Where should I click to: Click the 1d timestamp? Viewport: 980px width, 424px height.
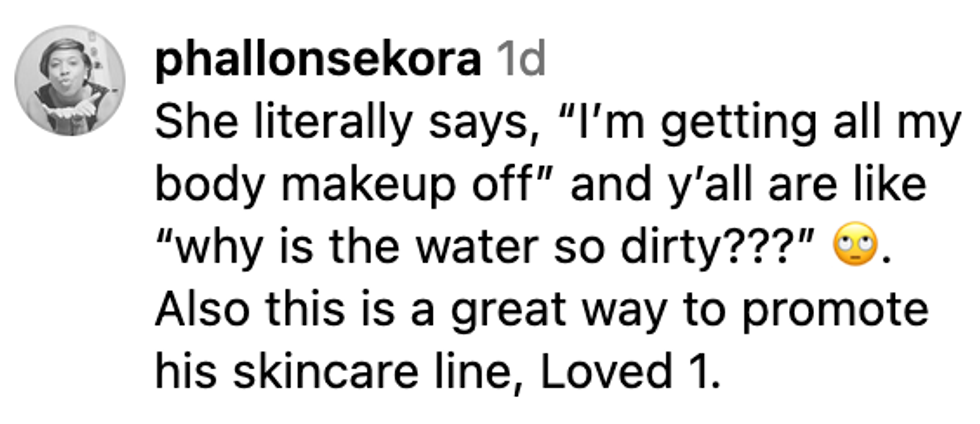(x=519, y=62)
